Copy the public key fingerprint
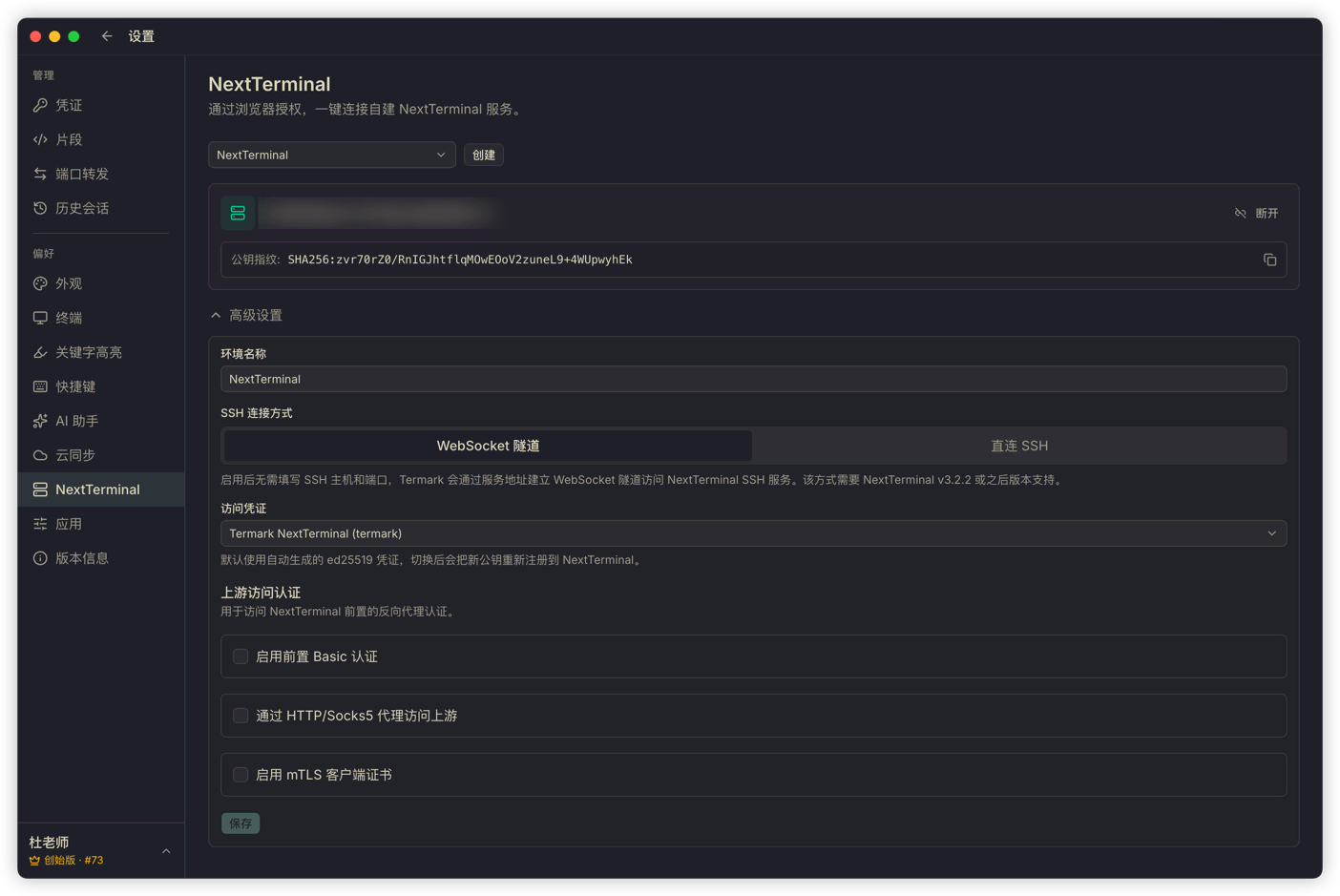 click(1269, 260)
